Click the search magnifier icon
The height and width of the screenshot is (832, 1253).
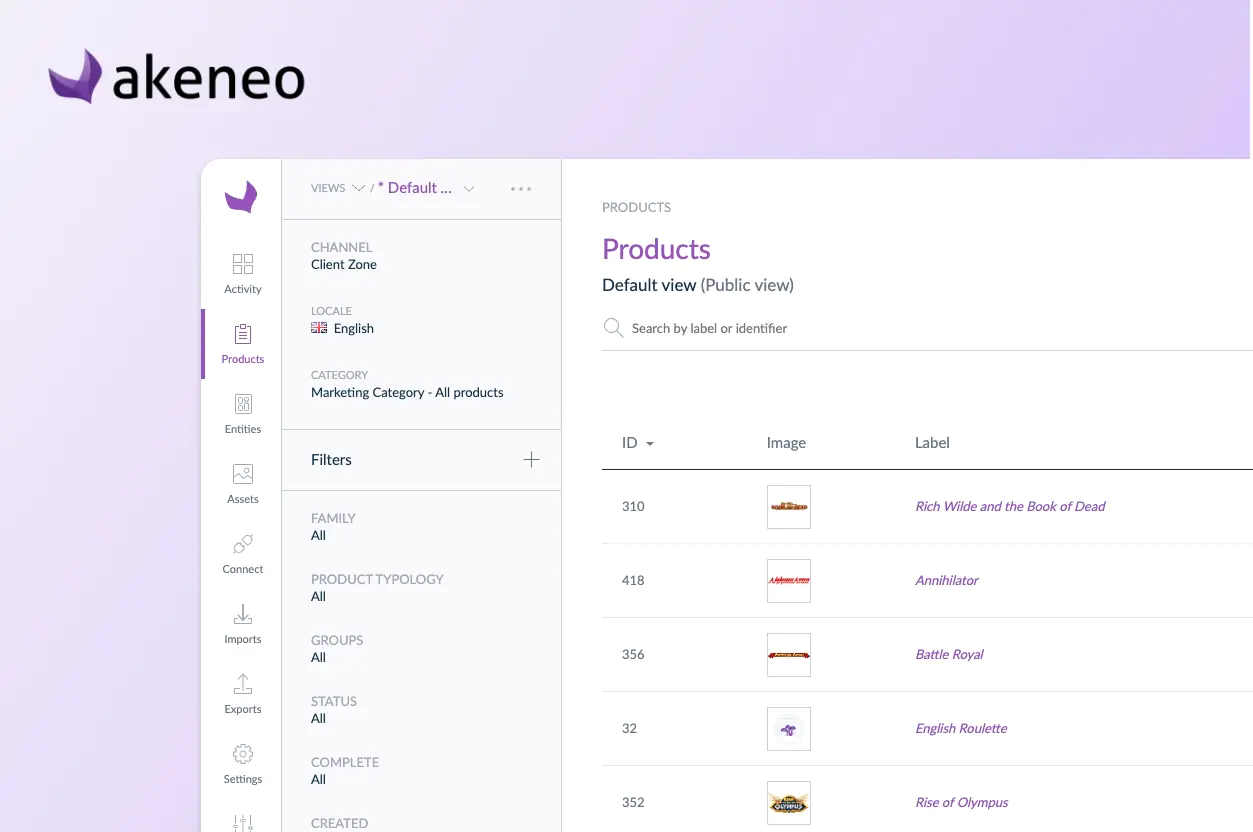pyautogui.click(x=613, y=328)
